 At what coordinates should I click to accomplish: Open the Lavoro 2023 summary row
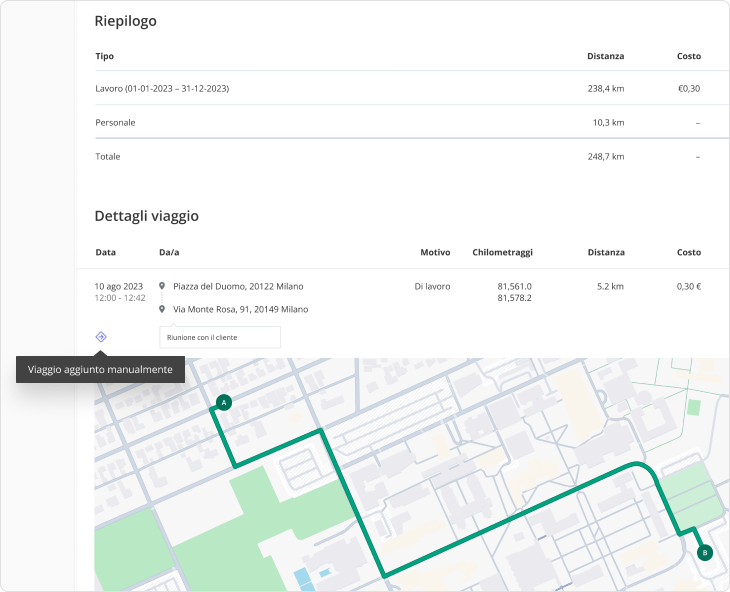(x=162, y=89)
